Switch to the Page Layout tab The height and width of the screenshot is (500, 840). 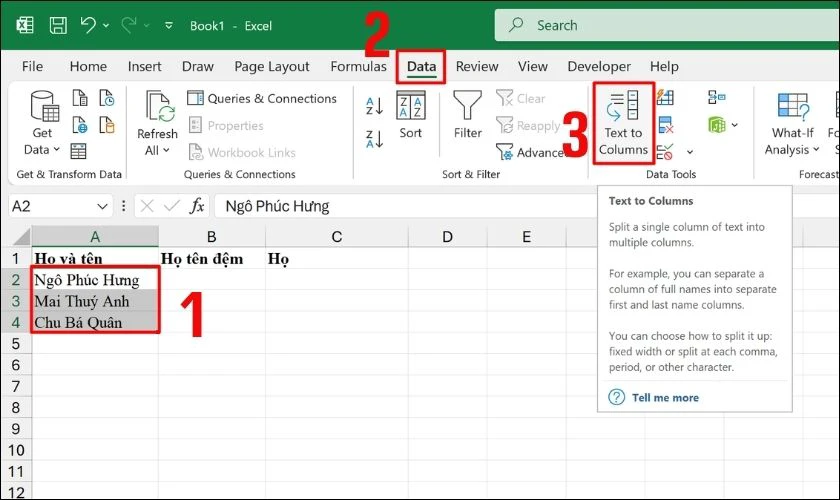click(272, 66)
